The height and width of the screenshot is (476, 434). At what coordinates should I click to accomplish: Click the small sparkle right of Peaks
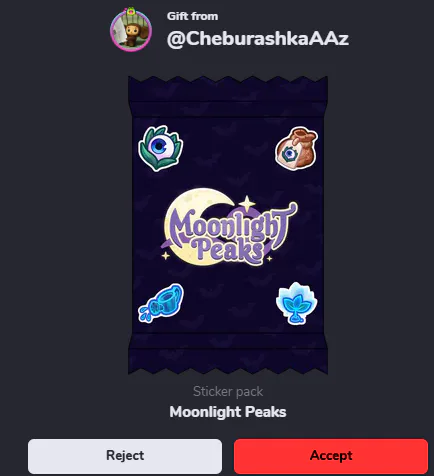(269, 258)
